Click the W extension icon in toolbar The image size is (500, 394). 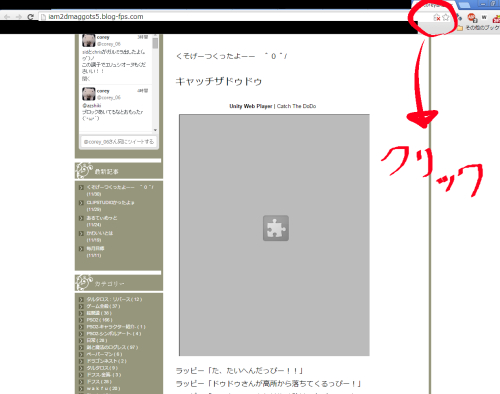pyautogui.click(x=484, y=17)
